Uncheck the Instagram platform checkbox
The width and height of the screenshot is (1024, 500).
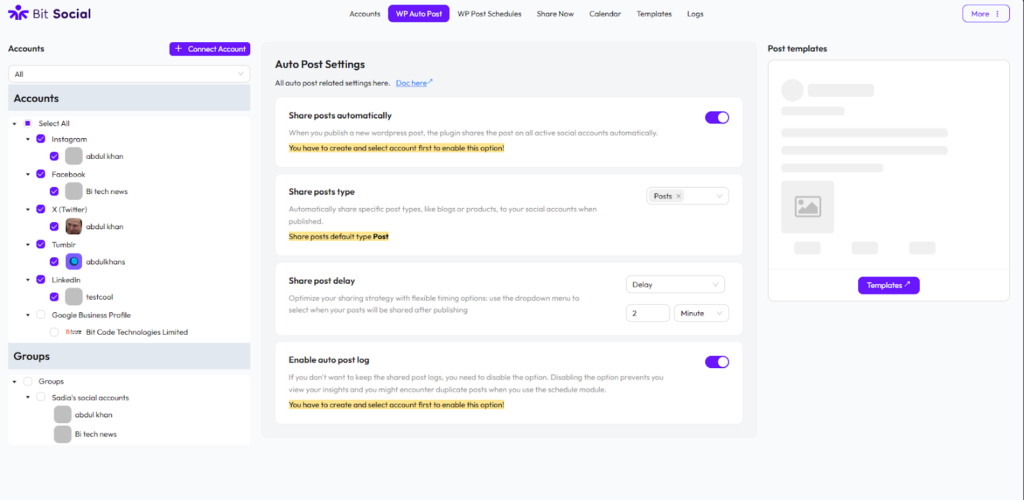pos(41,138)
